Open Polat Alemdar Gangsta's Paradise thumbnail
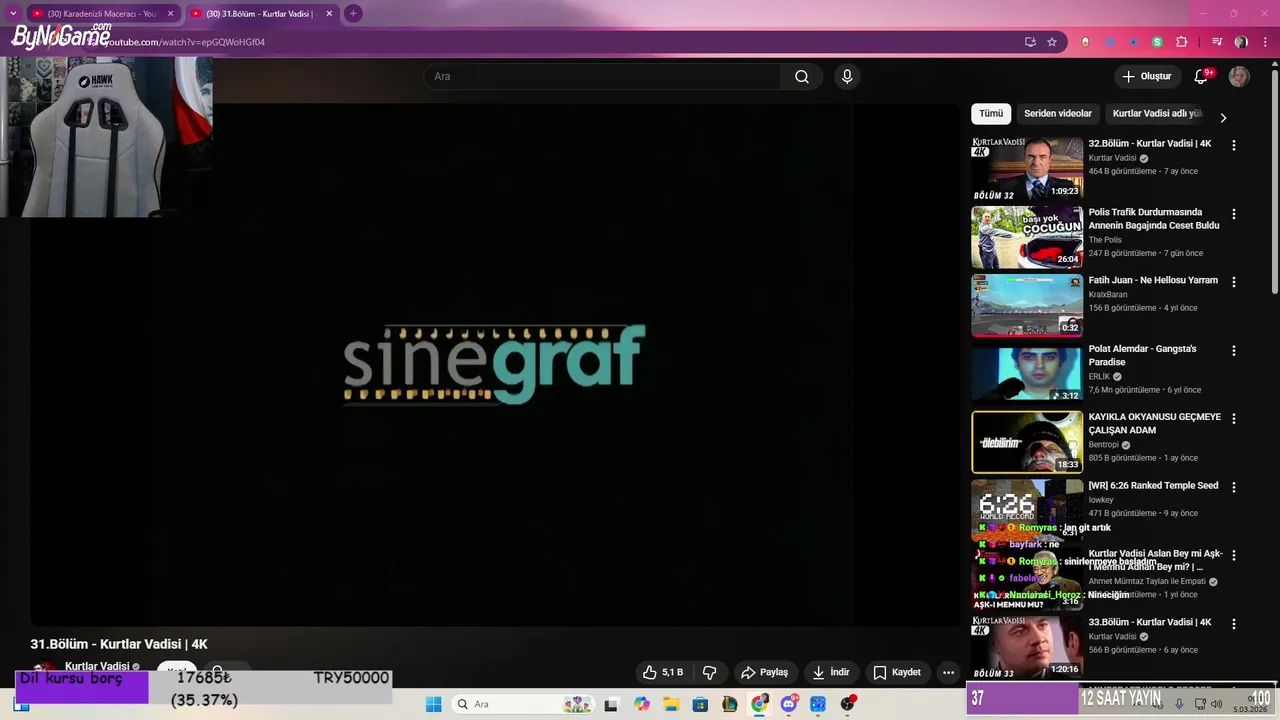Screen dimensions: 1280x720 point(1027,373)
